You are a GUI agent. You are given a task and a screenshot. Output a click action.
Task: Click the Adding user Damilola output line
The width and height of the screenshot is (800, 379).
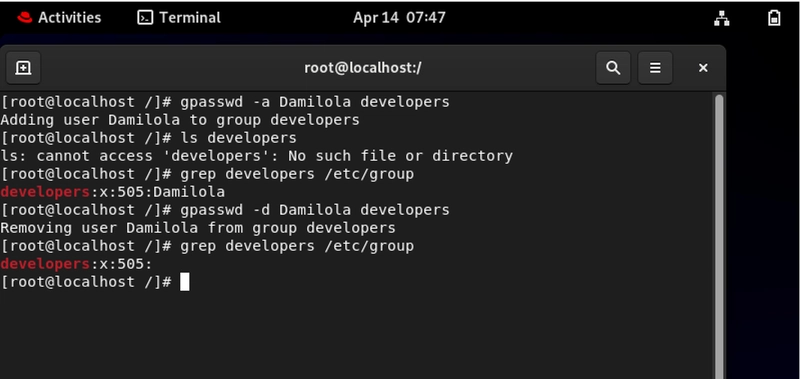[x=180, y=120]
